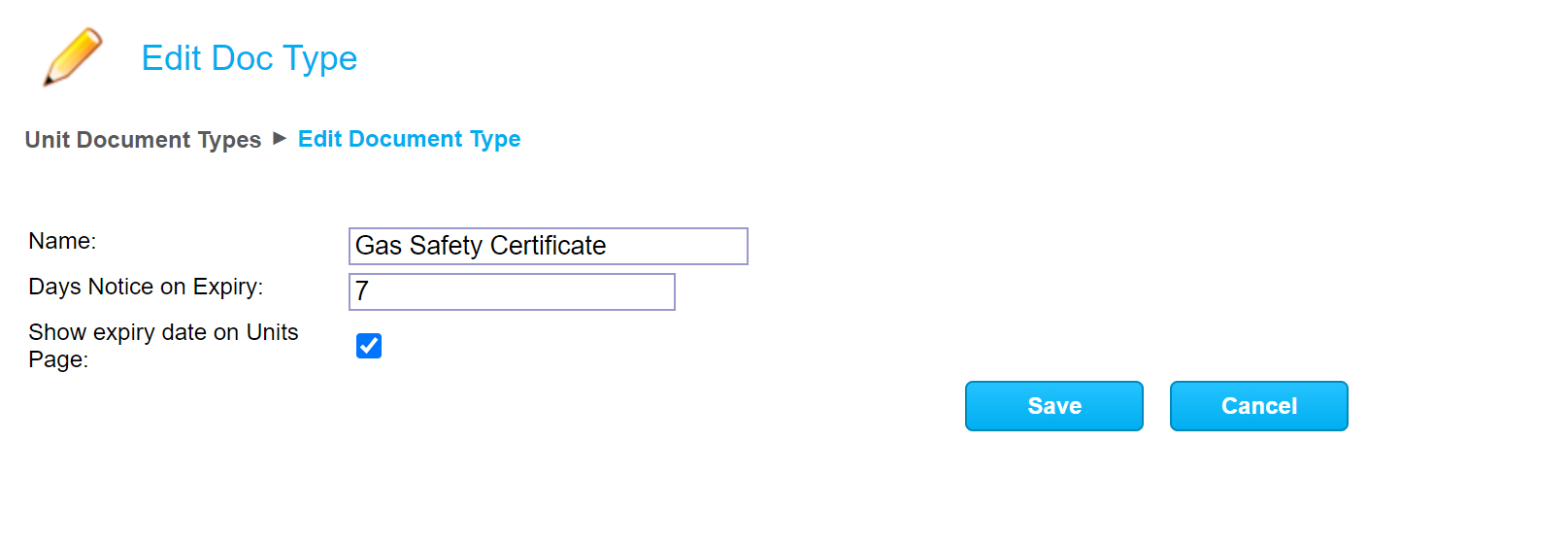The height and width of the screenshot is (544, 1568).
Task: Click the pencil edit icon
Action: point(73,56)
